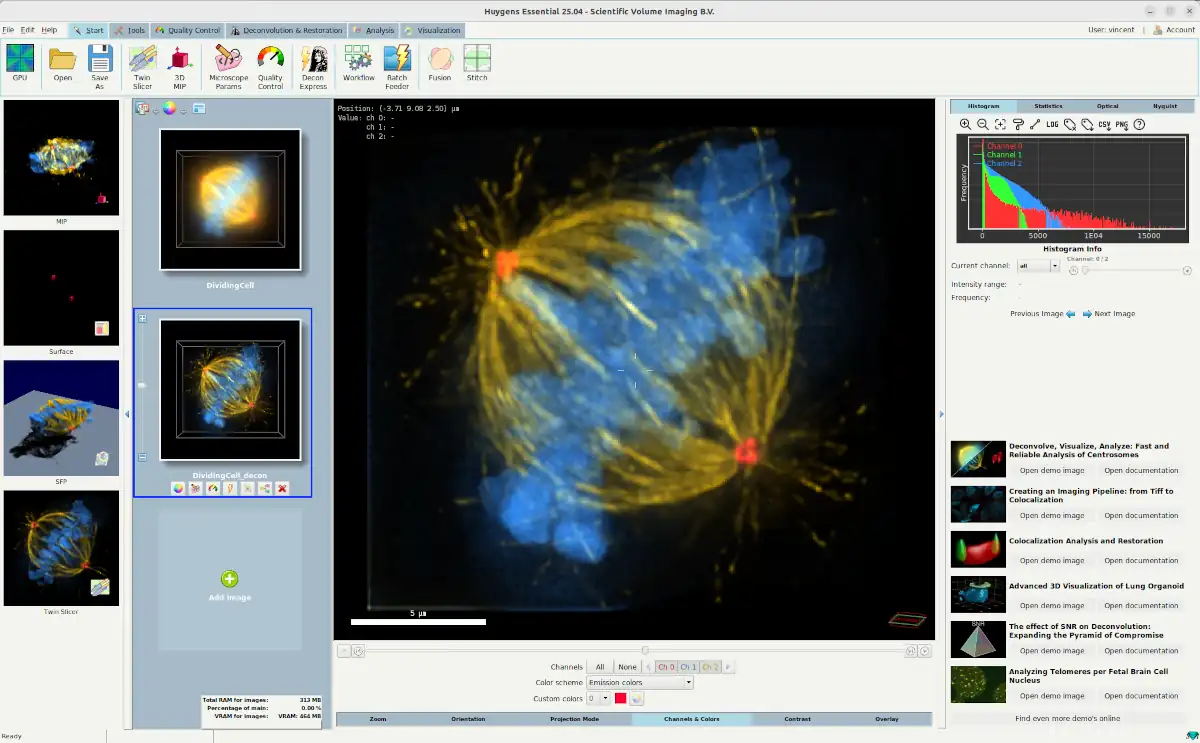Viewport: 1200px width, 743px height.
Task: Open the Custom colors channel dropdown
Action: point(598,699)
